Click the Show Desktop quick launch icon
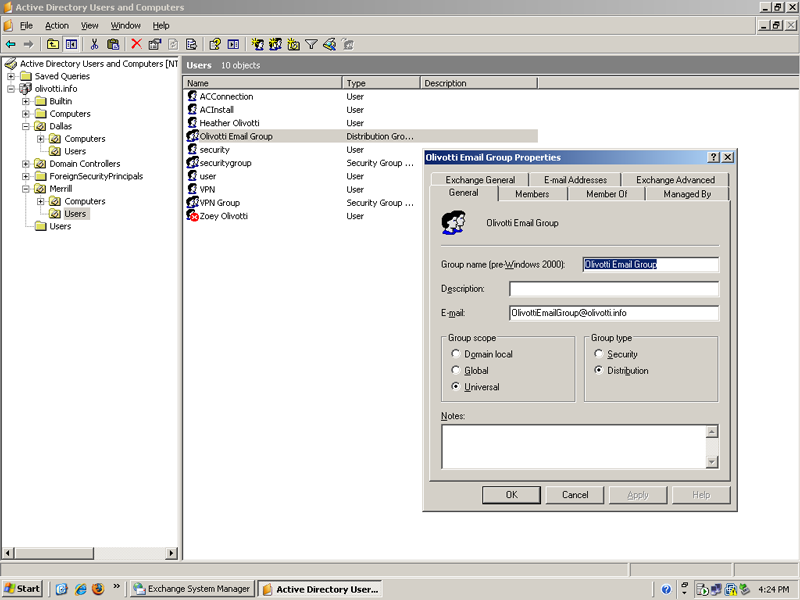The width and height of the screenshot is (800, 600). 62,589
